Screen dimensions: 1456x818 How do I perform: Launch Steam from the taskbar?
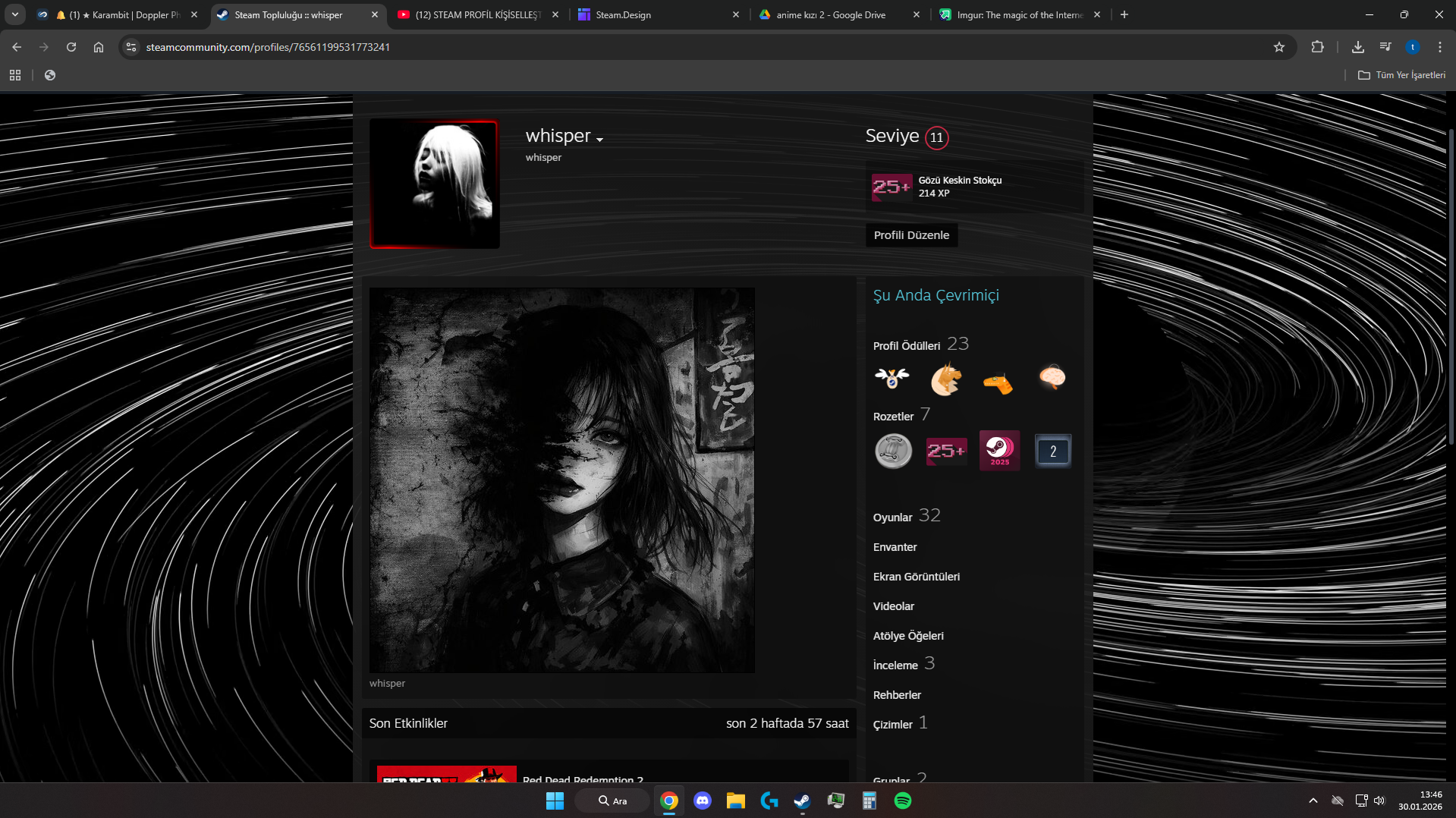point(802,801)
